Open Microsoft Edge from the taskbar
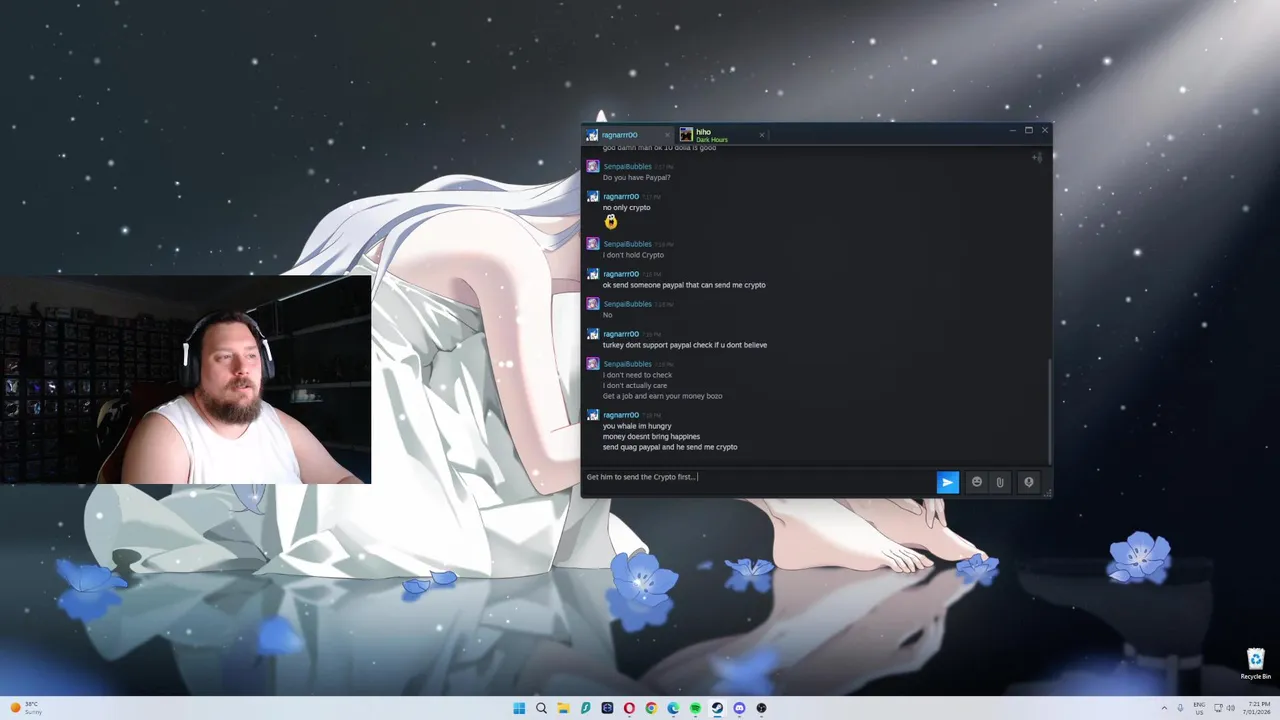 673,708
